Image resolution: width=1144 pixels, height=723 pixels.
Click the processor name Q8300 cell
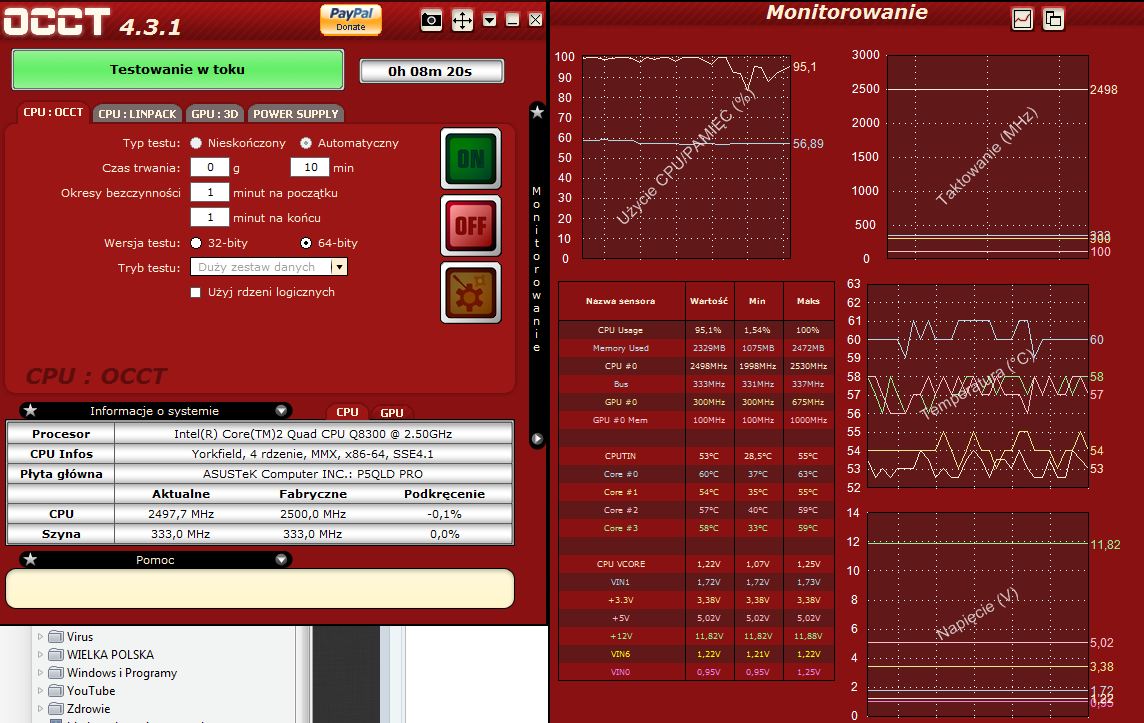(313, 434)
